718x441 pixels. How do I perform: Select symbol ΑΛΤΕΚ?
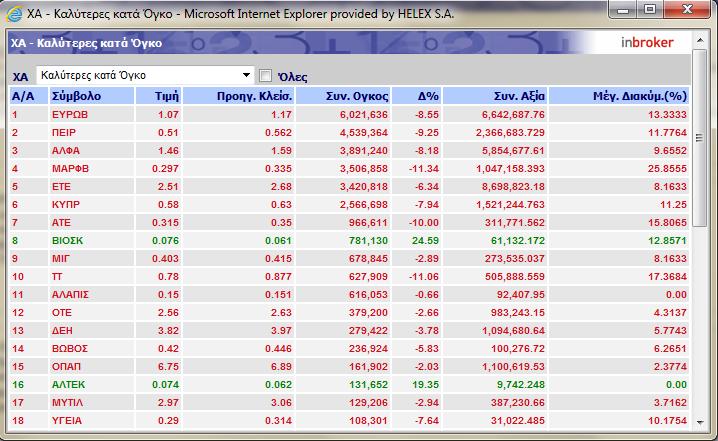(x=68, y=385)
